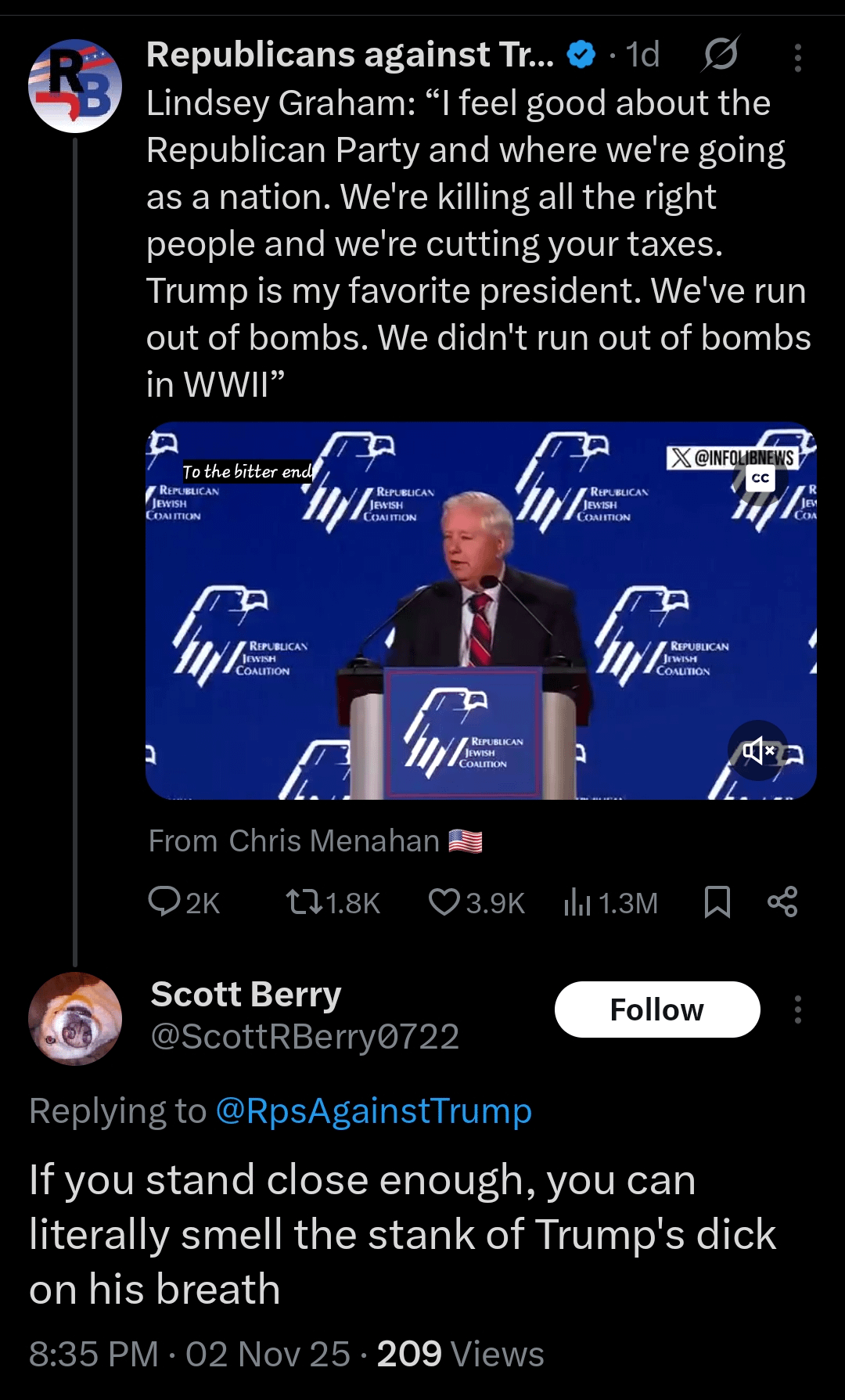The image size is (845, 1400).
Task: Like the post with the heart icon
Action: (x=444, y=902)
